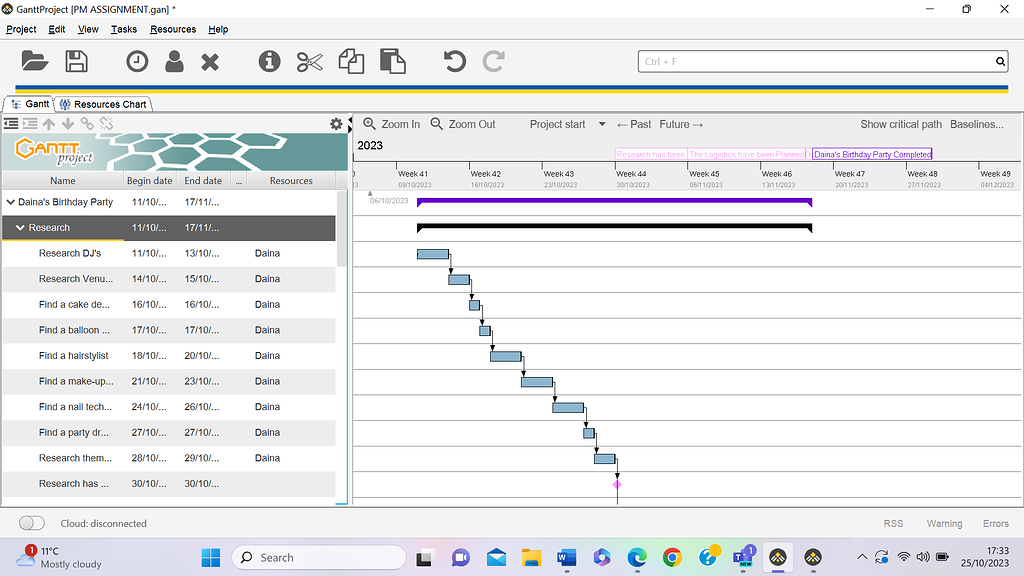Screen dimensions: 1024x576
Task: Click the copy icon in the toolbar
Action: click(x=351, y=61)
